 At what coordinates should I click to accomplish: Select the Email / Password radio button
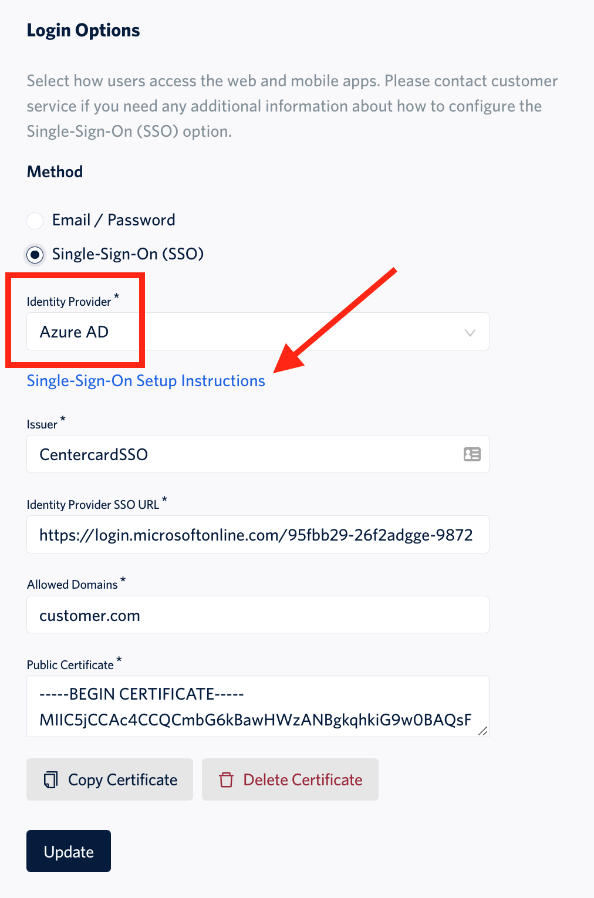34,219
